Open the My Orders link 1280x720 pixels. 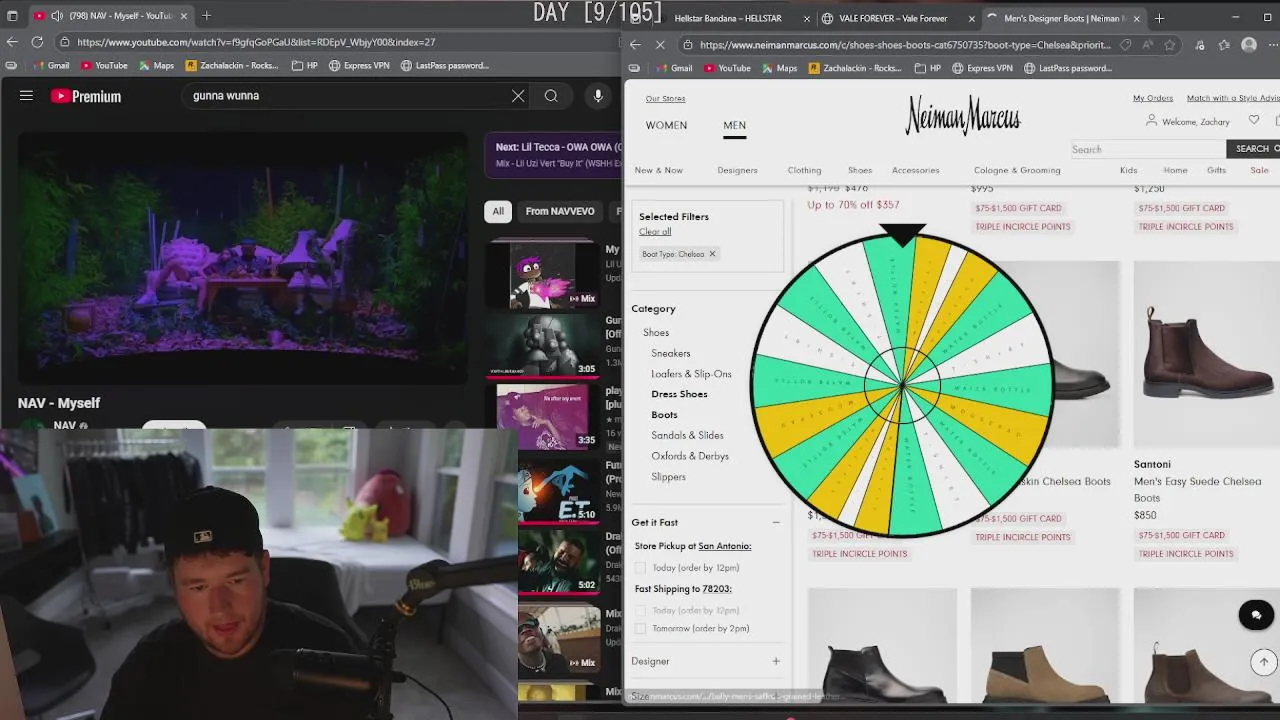[x=1153, y=98]
